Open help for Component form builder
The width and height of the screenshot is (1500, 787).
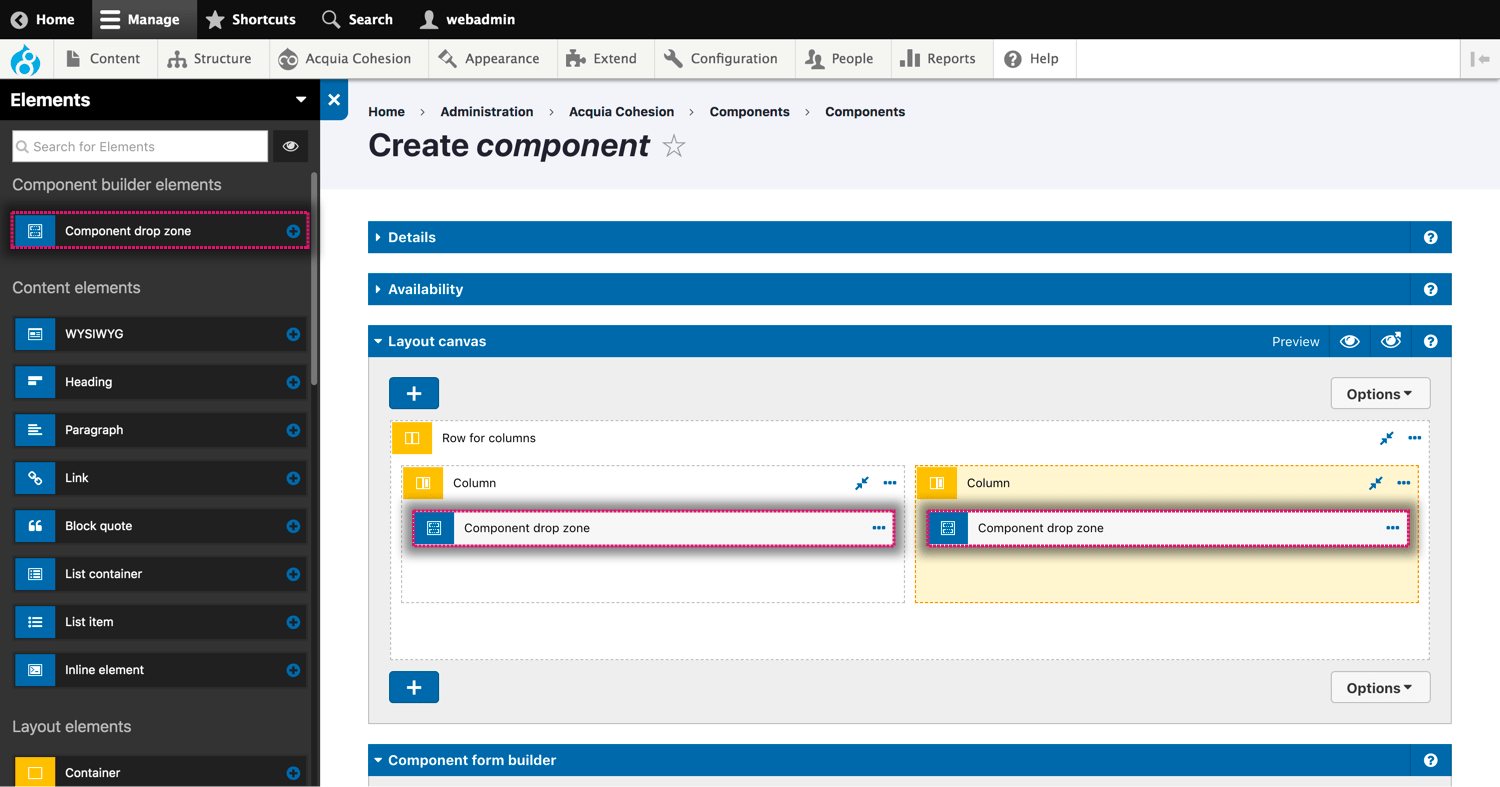click(1430, 760)
